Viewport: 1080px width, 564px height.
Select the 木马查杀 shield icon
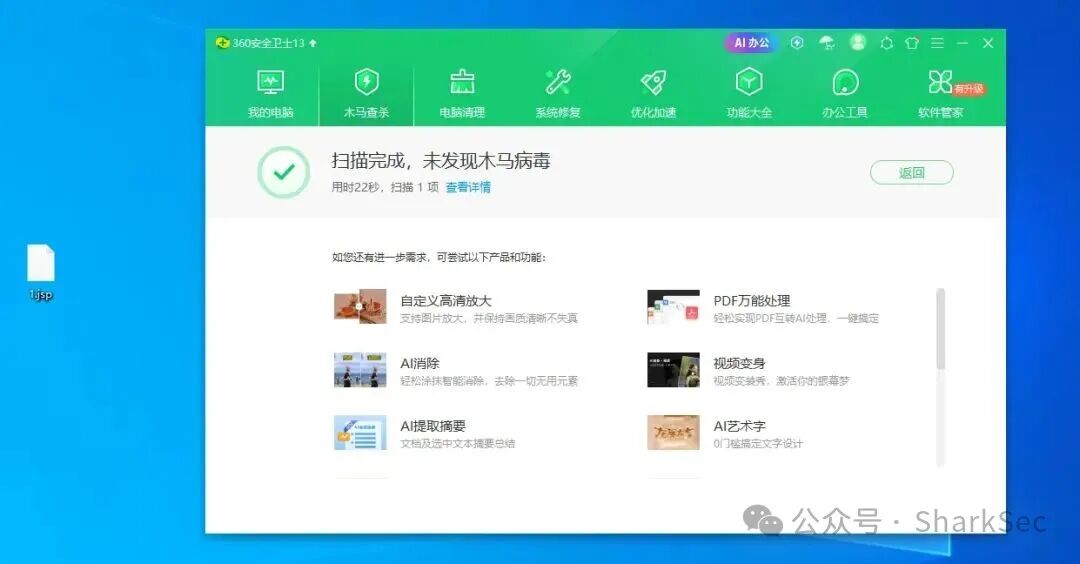click(366, 82)
